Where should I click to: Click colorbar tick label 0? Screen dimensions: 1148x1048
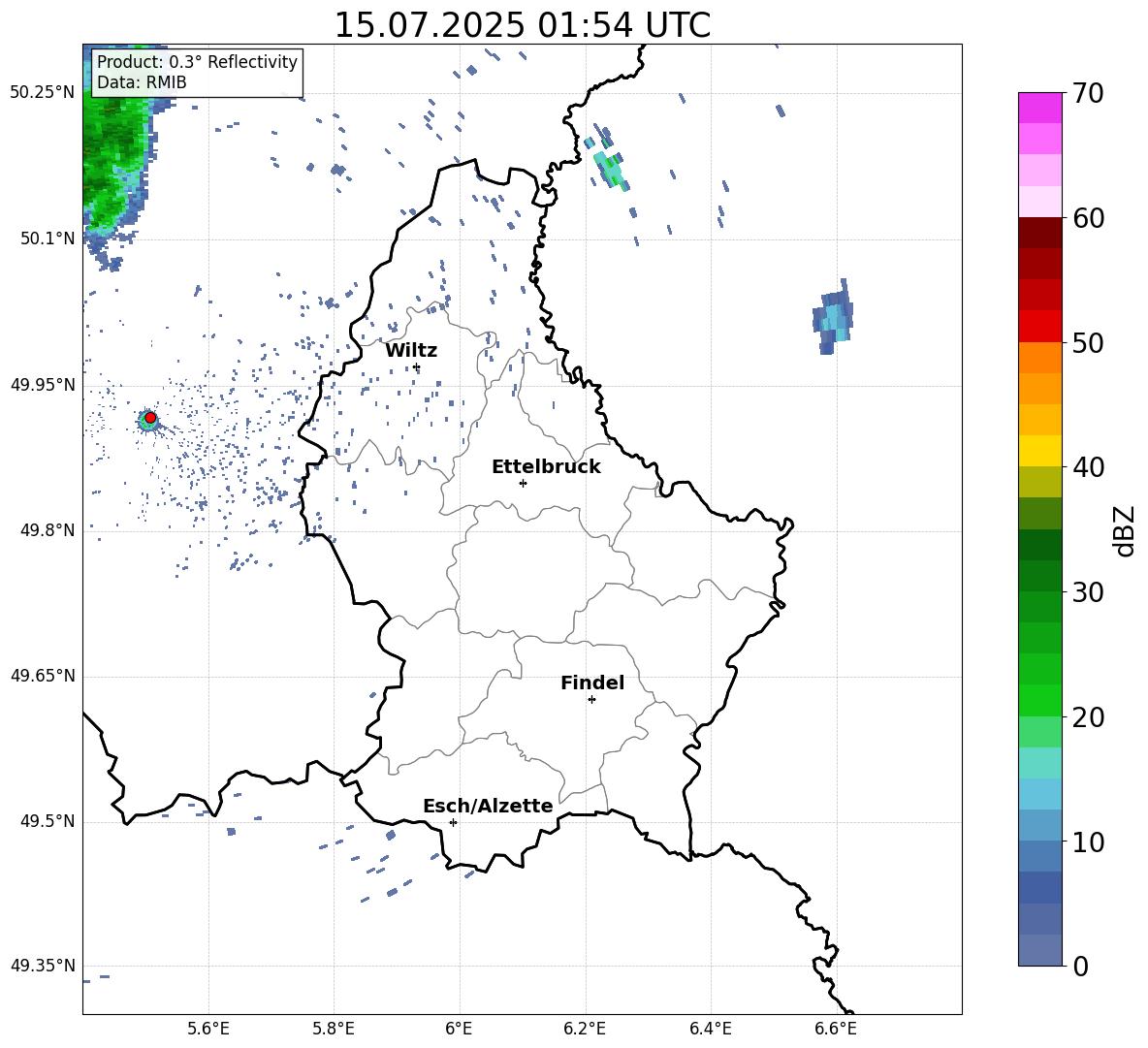coord(1080,966)
